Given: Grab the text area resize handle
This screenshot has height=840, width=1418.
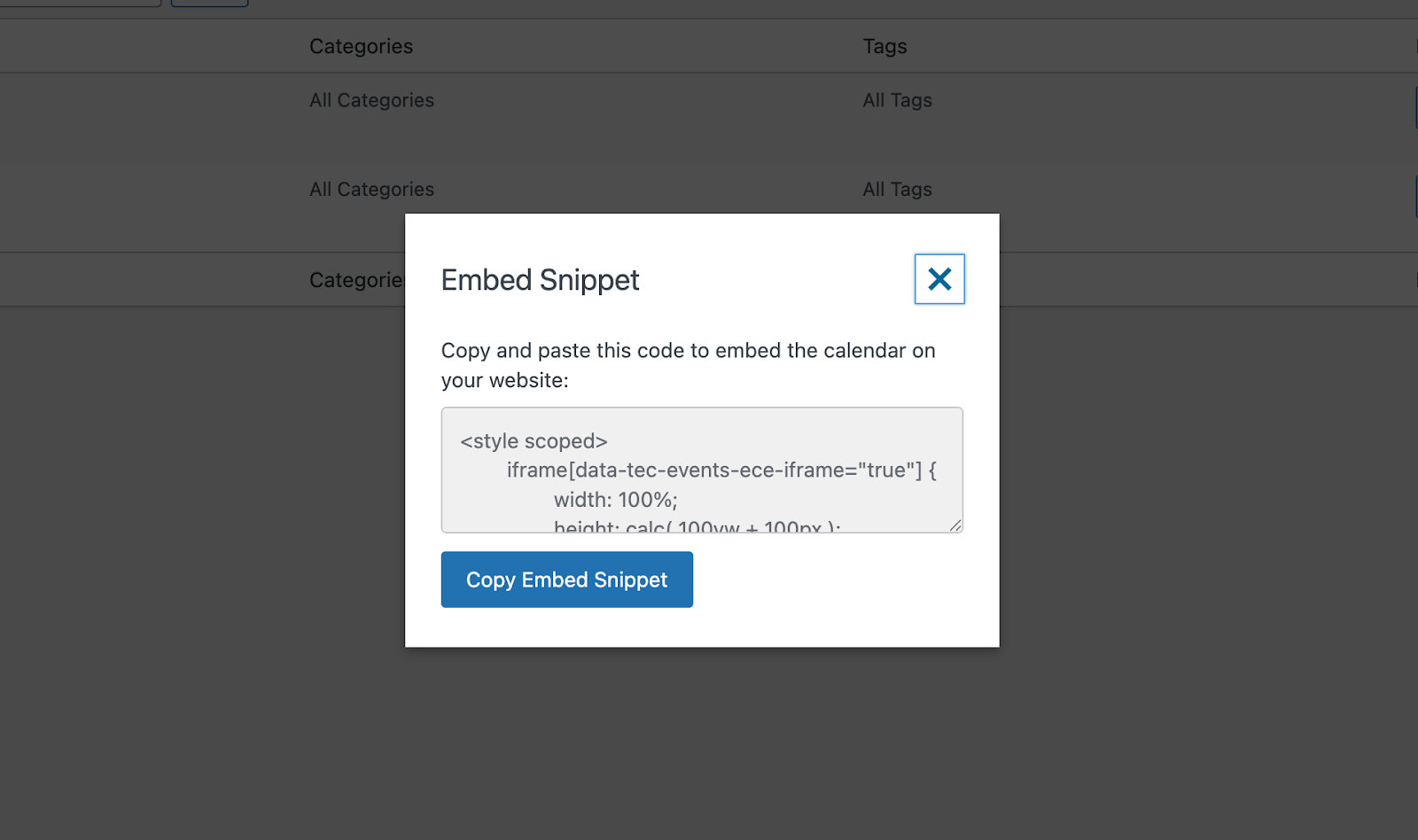Looking at the screenshot, I should coord(955,525).
